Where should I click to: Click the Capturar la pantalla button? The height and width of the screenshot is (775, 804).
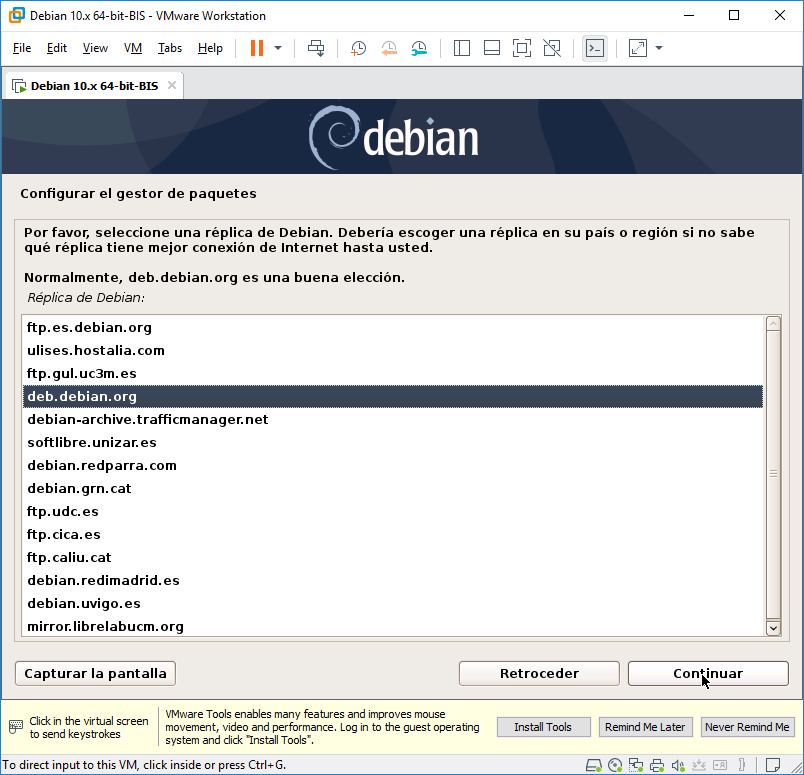coord(95,673)
